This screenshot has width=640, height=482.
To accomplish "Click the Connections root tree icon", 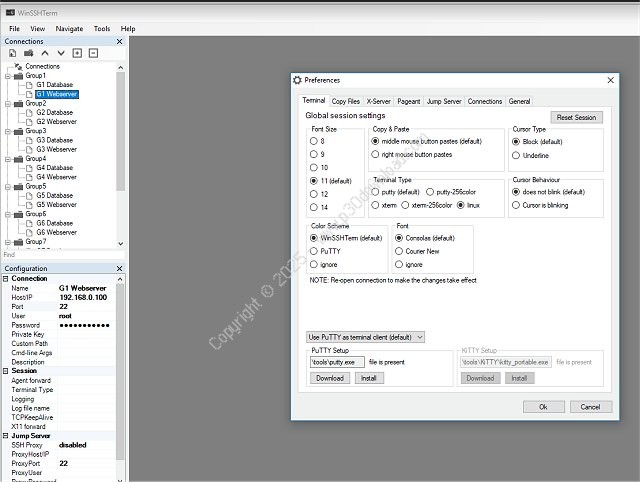I will [x=18, y=66].
